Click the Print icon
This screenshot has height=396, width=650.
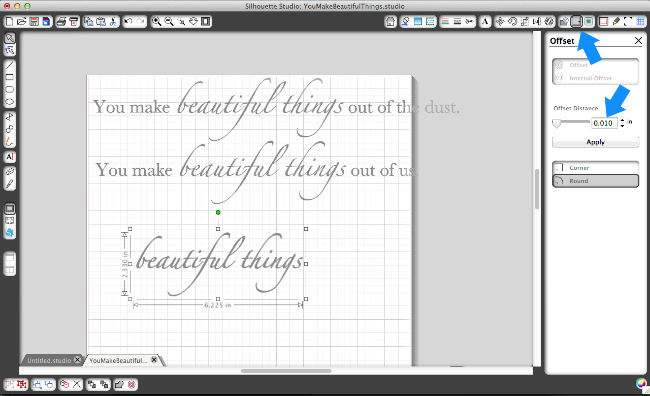click(61, 21)
